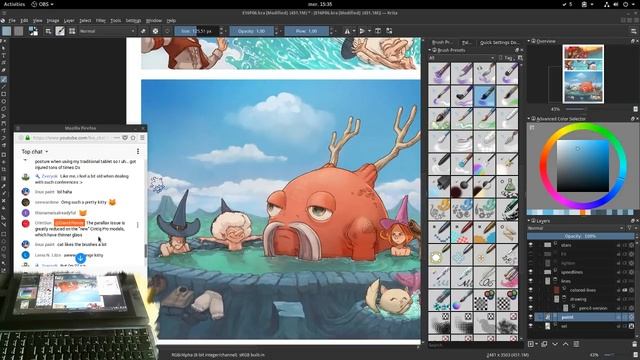Screen dimensions: 640x360
Task: Open the system power menu icon
Action: [x=625, y=4]
